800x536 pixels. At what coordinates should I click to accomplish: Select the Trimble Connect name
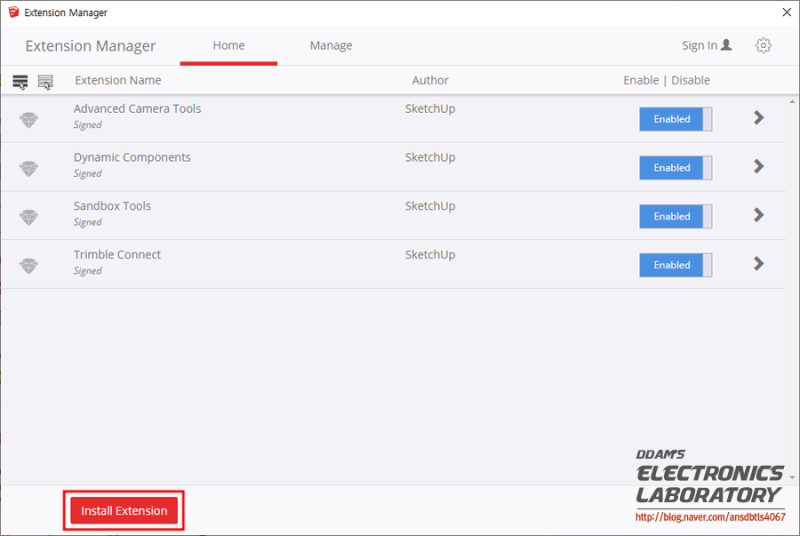point(117,254)
